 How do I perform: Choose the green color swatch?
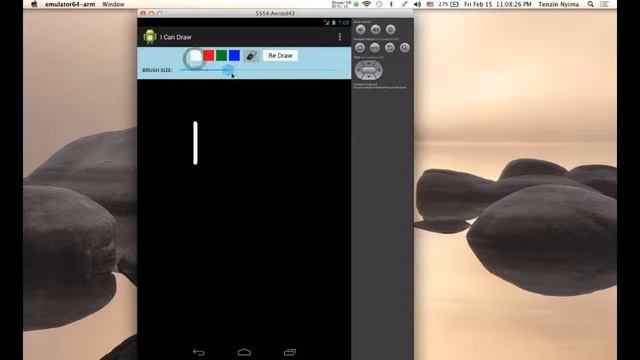tap(221, 56)
